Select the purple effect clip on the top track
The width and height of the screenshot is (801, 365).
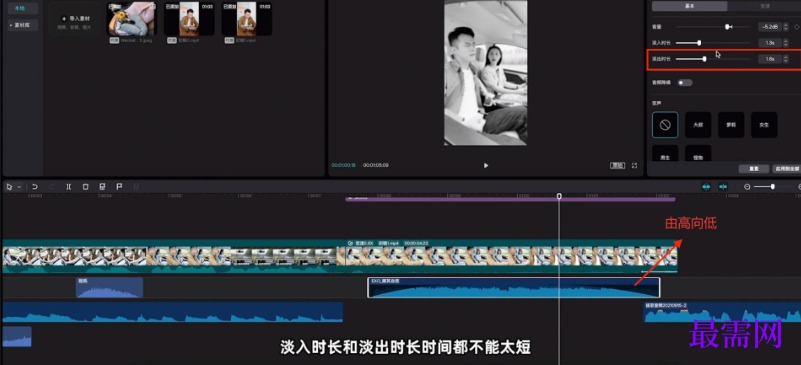pos(510,199)
